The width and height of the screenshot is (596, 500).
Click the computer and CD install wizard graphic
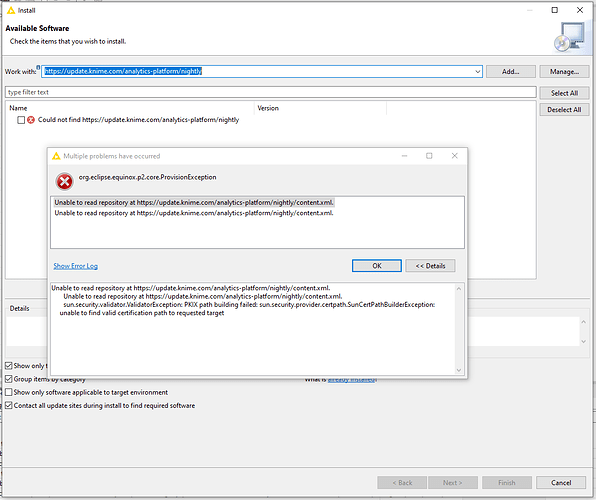click(569, 37)
